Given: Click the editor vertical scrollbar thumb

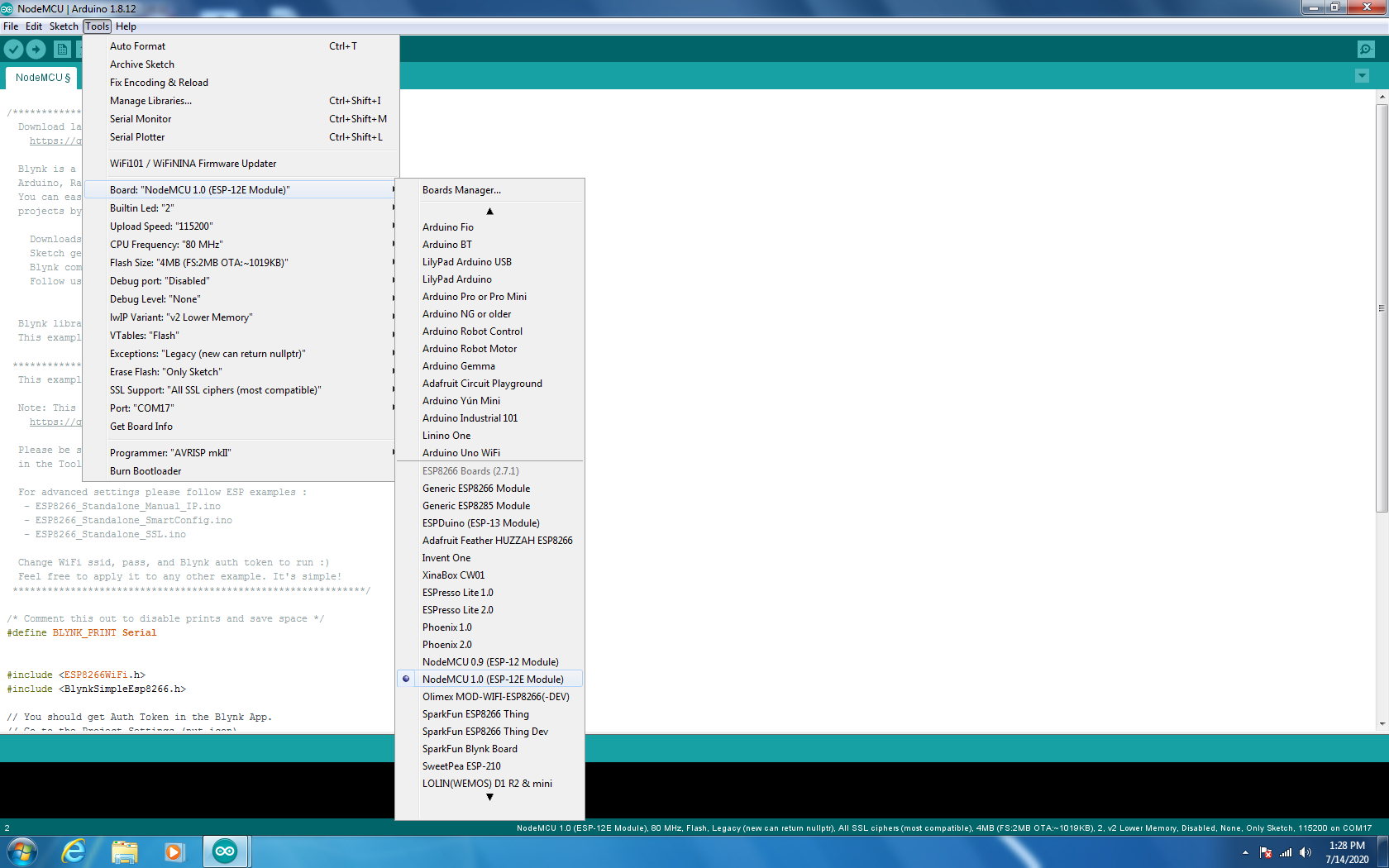Looking at the screenshot, I should (1382, 308).
